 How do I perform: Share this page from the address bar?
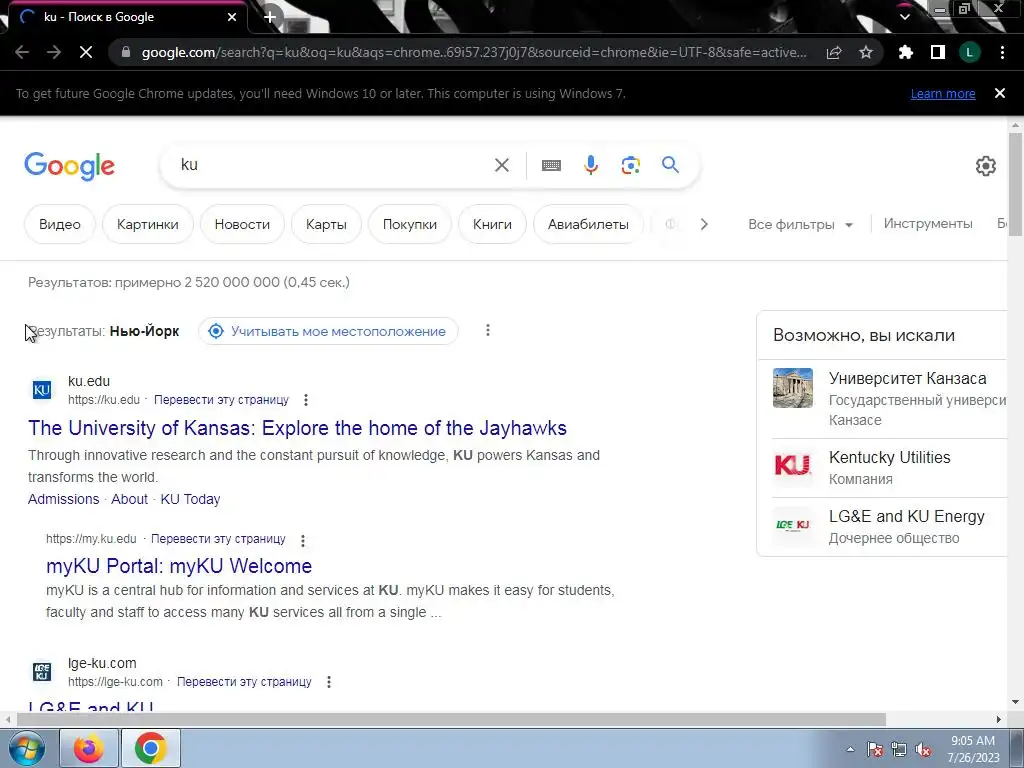[834, 52]
